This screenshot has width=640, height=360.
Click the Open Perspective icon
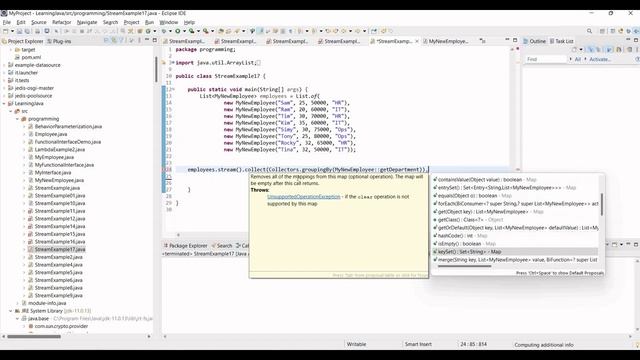[602, 31]
